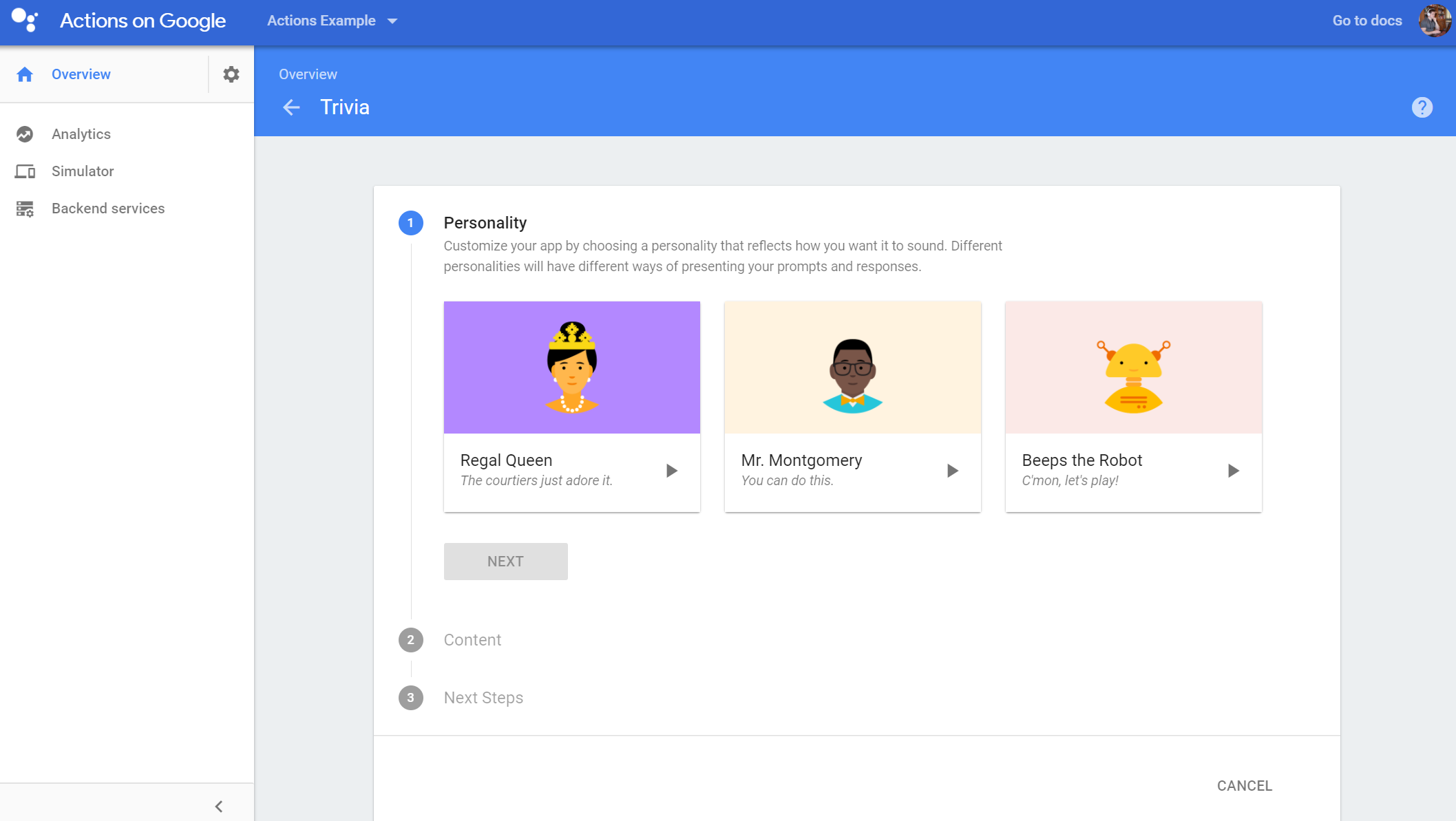Click the NEXT button
This screenshot has width=1456, height=821.
505,561
